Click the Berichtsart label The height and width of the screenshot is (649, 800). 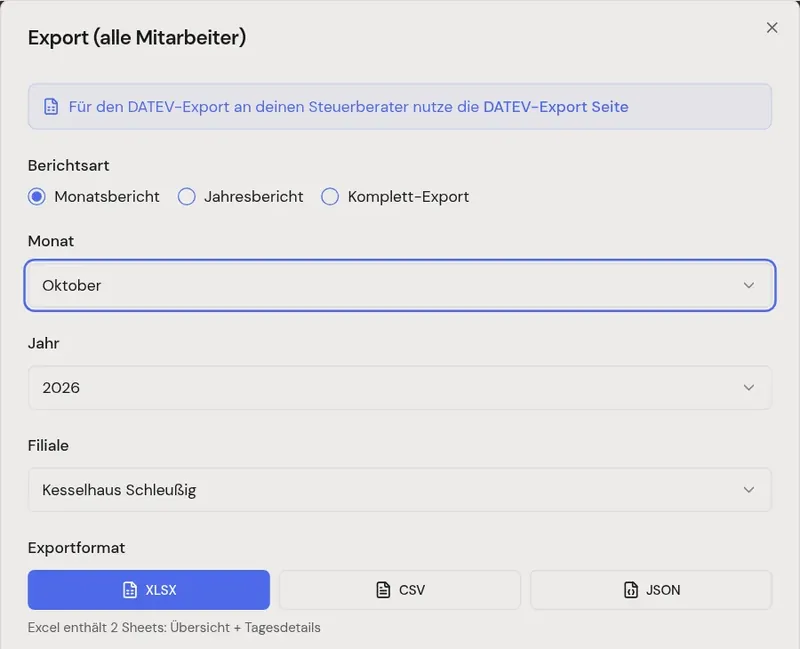click(68, 165)
